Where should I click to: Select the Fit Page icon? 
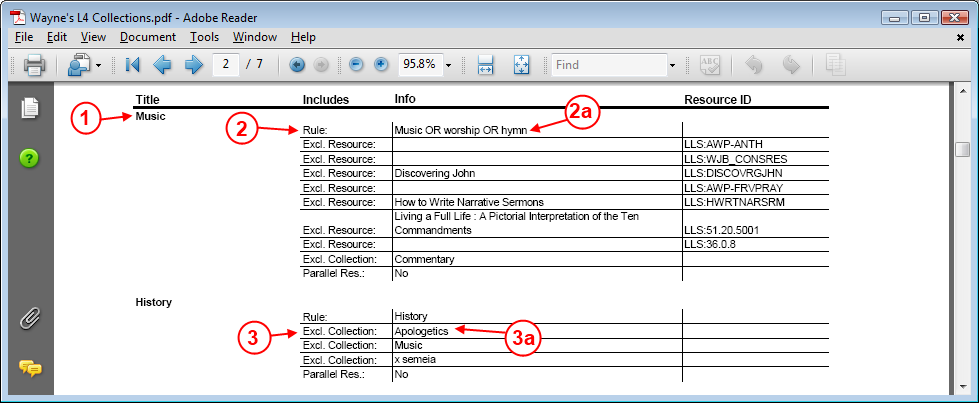(521, 64)
